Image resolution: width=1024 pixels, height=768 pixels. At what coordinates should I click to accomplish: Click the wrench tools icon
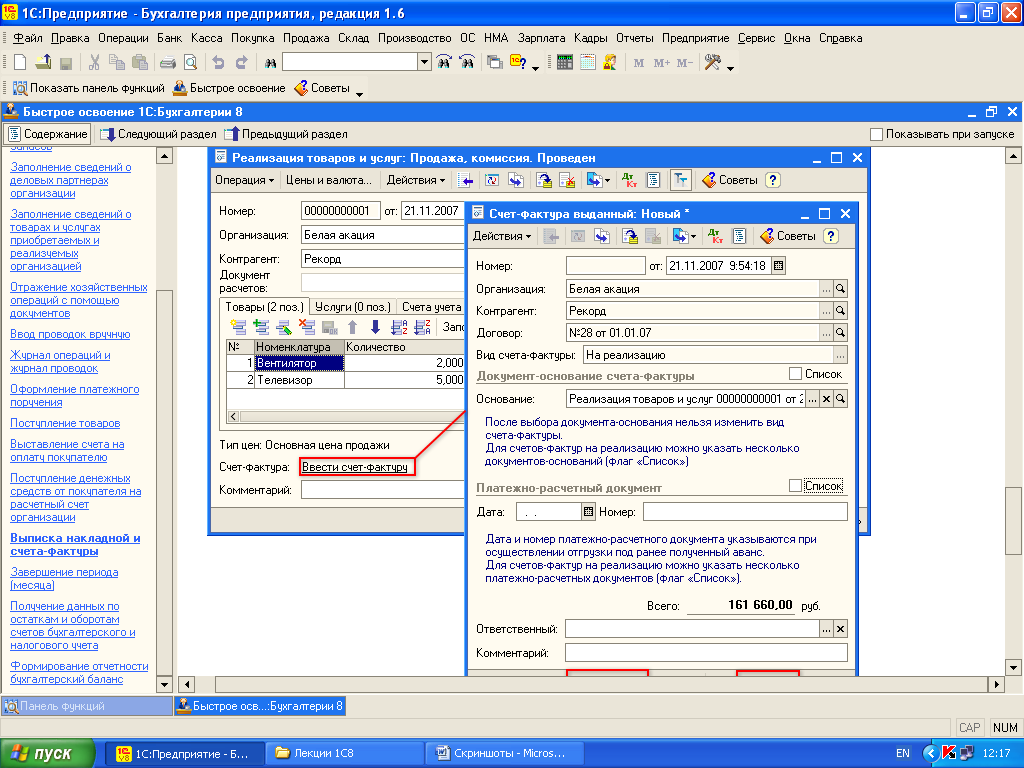click(x=712, y=63)
